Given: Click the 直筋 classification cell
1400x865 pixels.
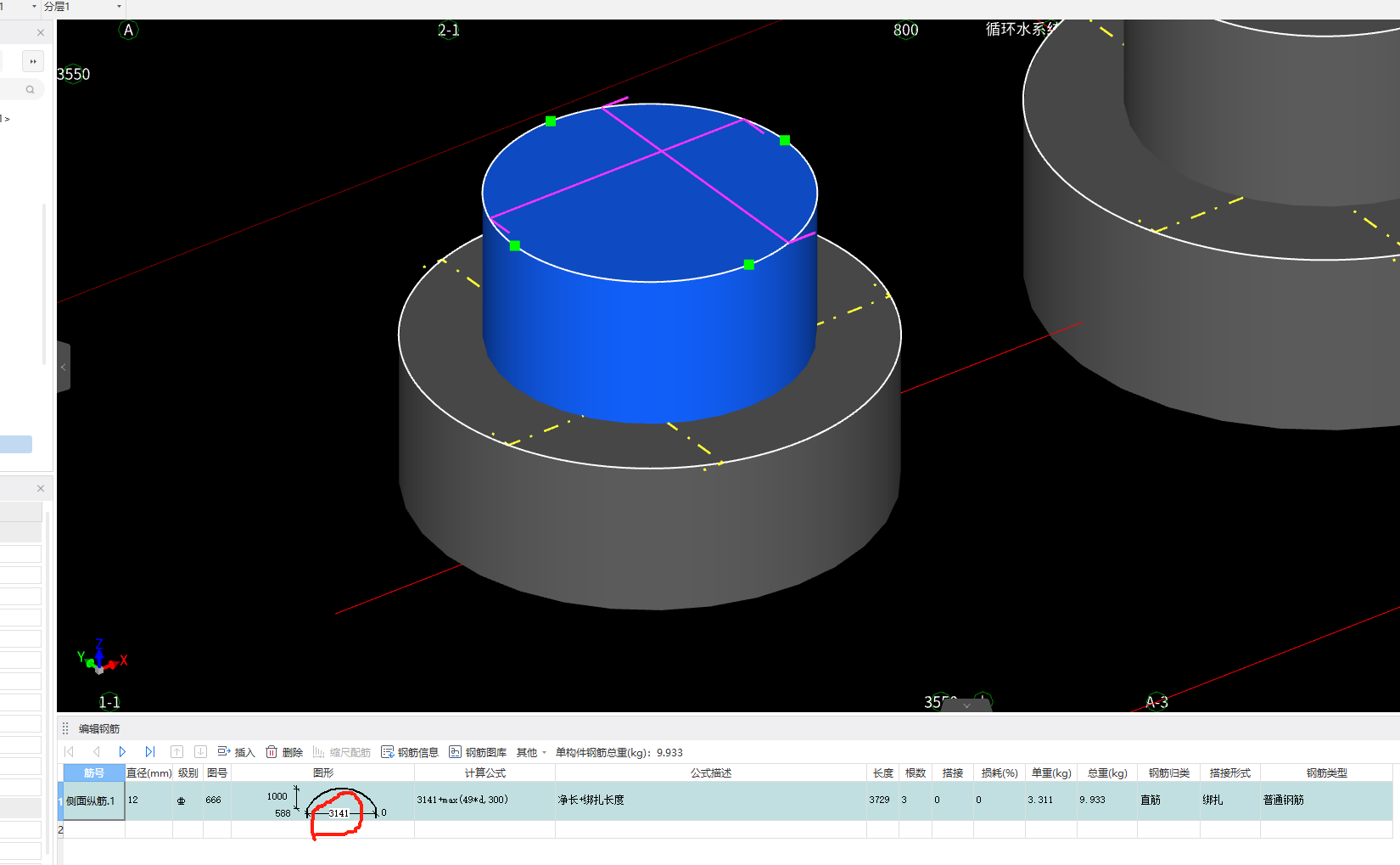Looking at the screenshot, I should click(1168, 800).
